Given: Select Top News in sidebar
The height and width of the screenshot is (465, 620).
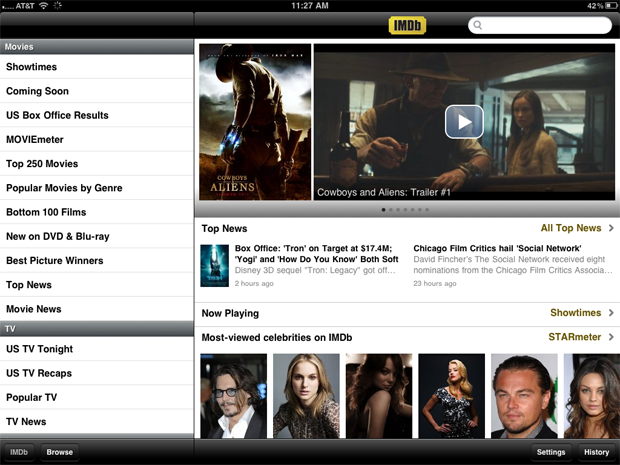Looking at the screenshot, I should pyautogui.click(x=97, y=285).
